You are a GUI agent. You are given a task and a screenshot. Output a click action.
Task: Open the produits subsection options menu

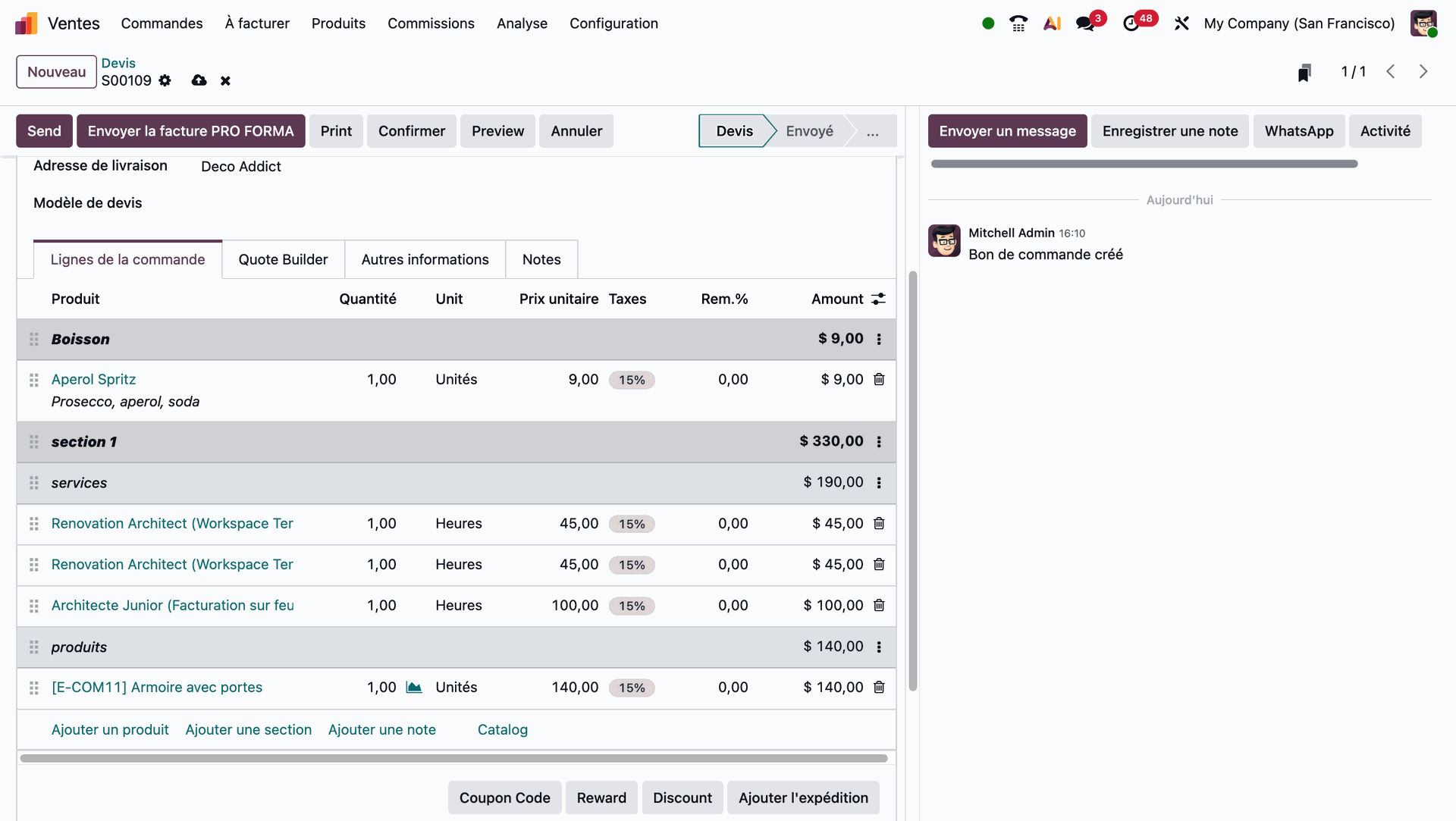(879, 647)
